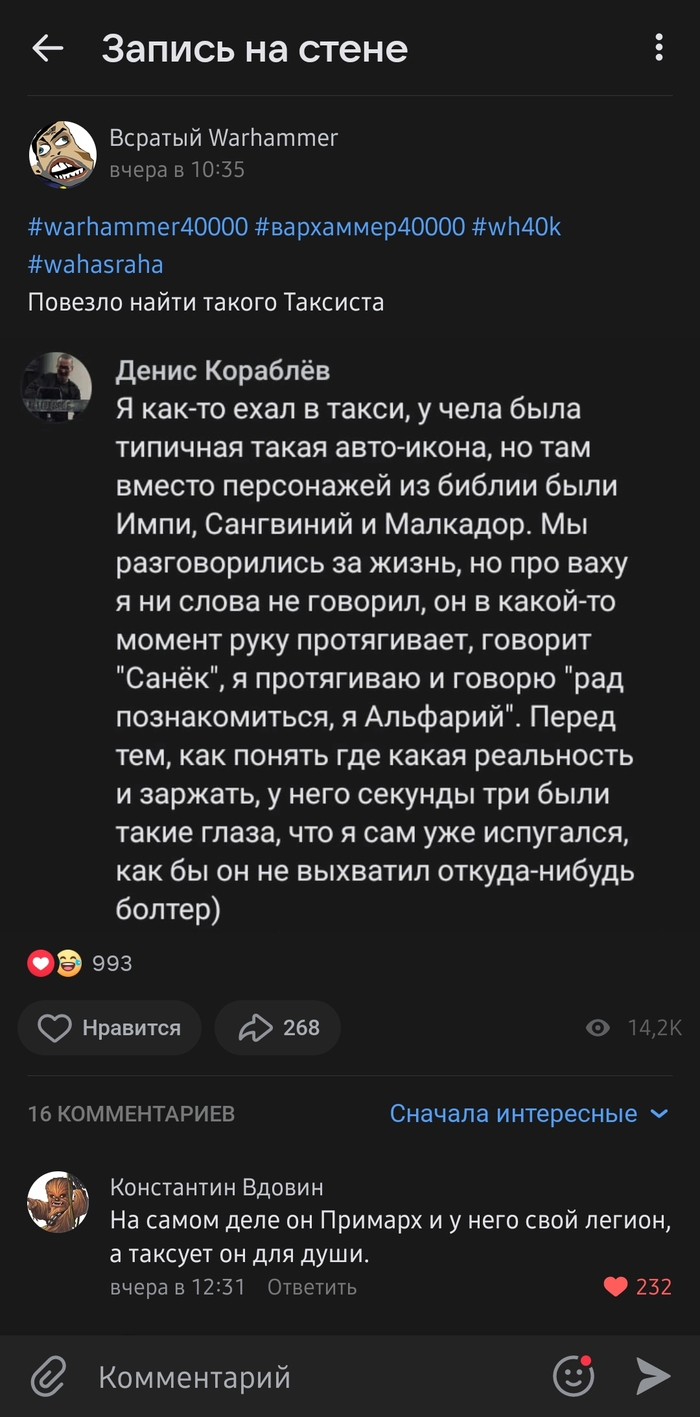The image size is (700, 1417).
Task: Click the back arrow in the header
Action: (x=47, y=46)
